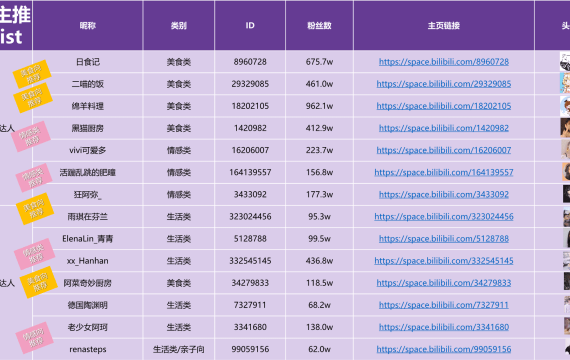Click the nickname cell xx_Hanhan
This screenshot has width=570, height=360.
(88, 261)
